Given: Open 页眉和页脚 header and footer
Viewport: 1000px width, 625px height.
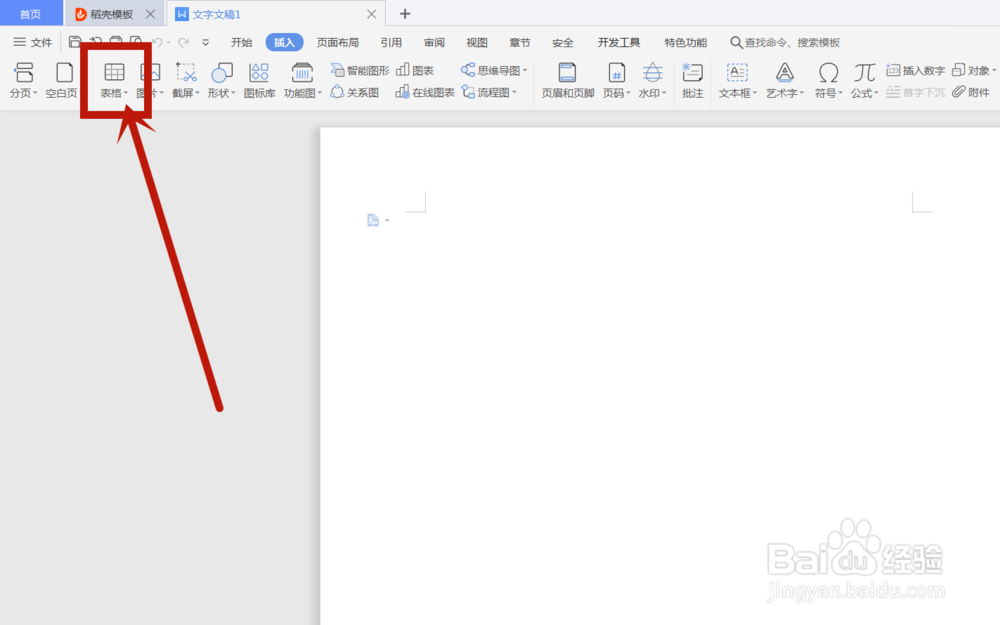Looking at the screenshot, I should tap(568, 80).
